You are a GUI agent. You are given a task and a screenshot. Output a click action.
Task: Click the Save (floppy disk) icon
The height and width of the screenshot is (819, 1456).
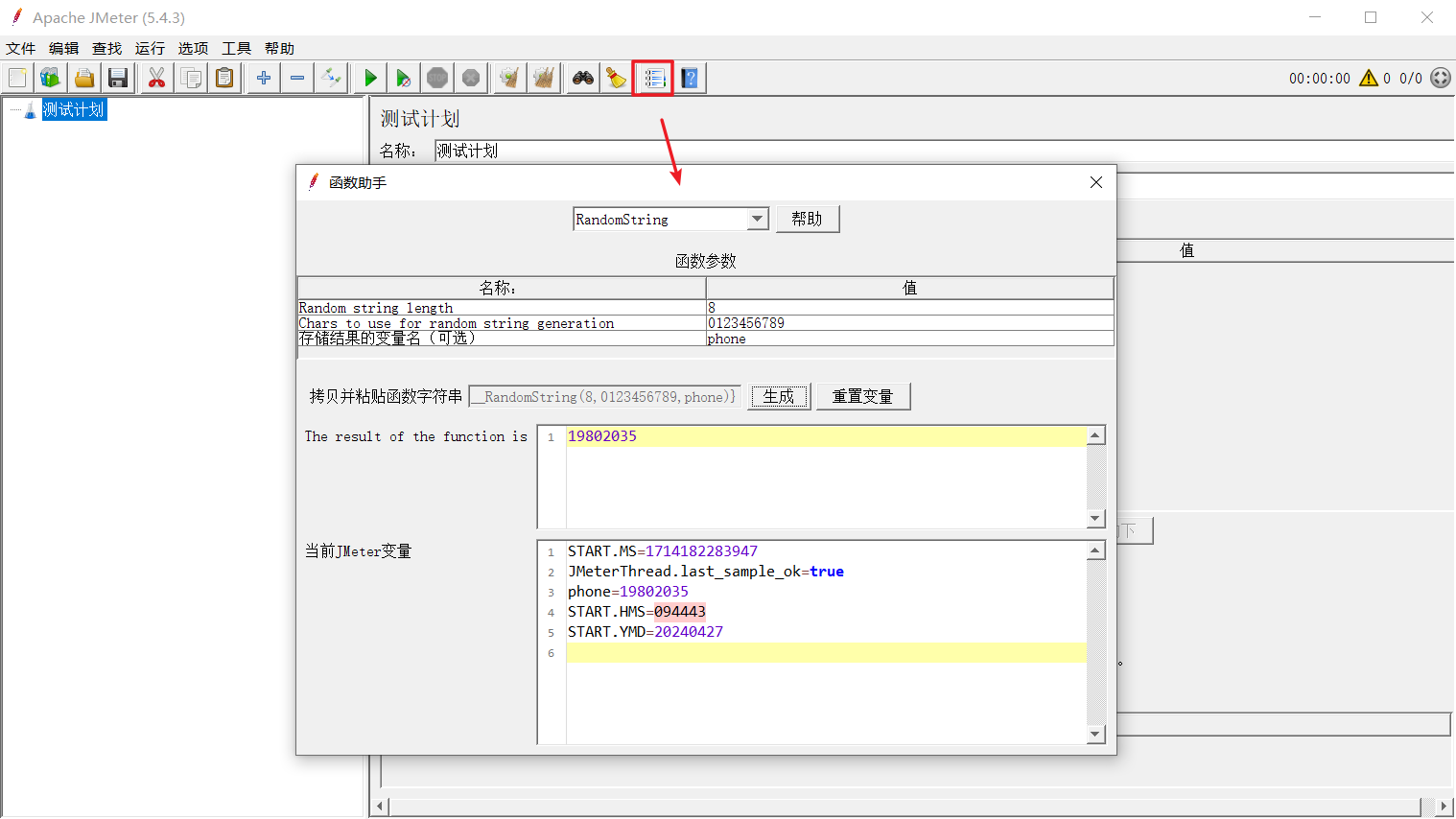(x=118, y=78)
